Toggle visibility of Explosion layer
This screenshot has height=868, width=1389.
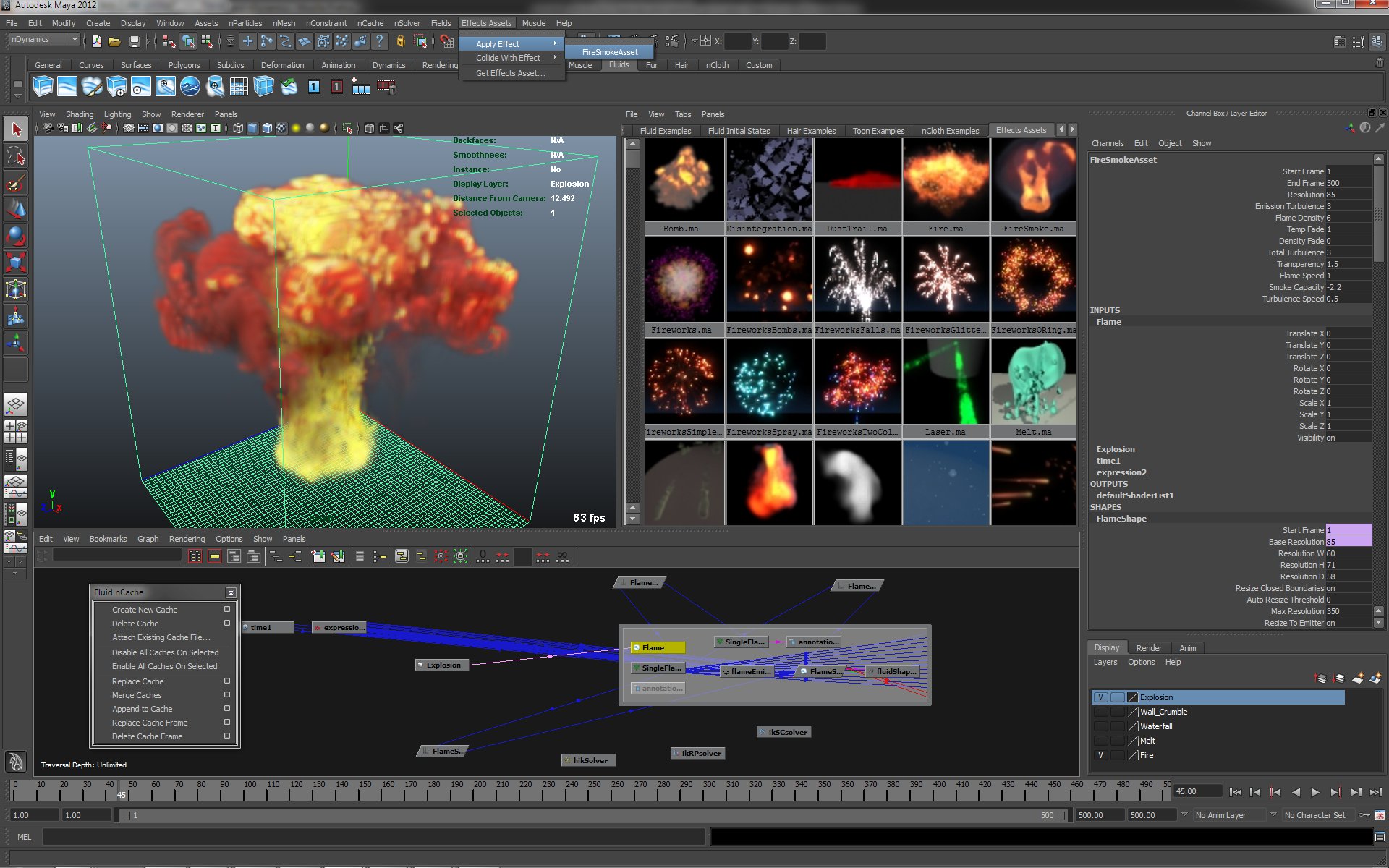(x=1100, y=697)
